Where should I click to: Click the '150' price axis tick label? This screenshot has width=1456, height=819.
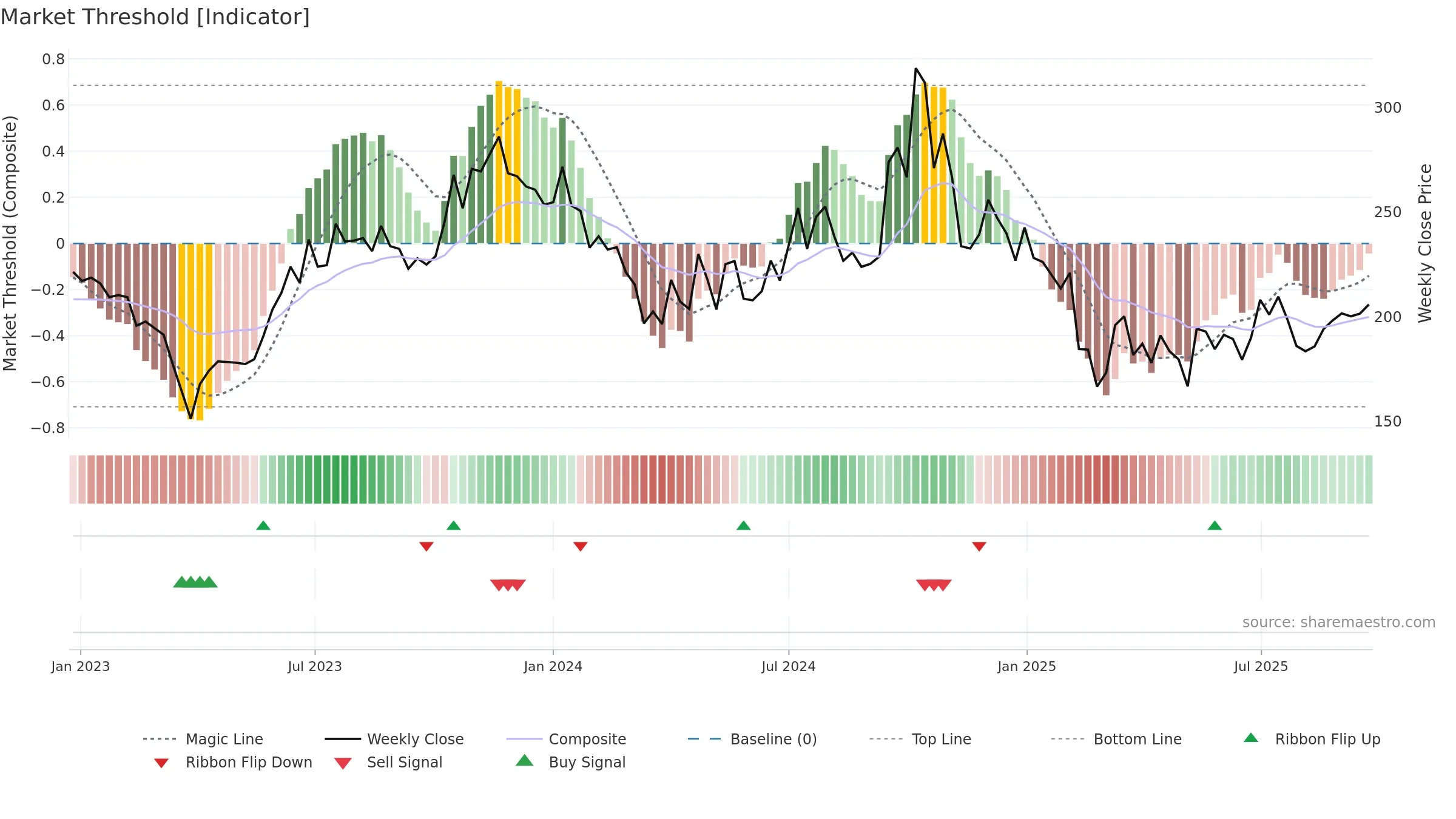click(1388, 421)
